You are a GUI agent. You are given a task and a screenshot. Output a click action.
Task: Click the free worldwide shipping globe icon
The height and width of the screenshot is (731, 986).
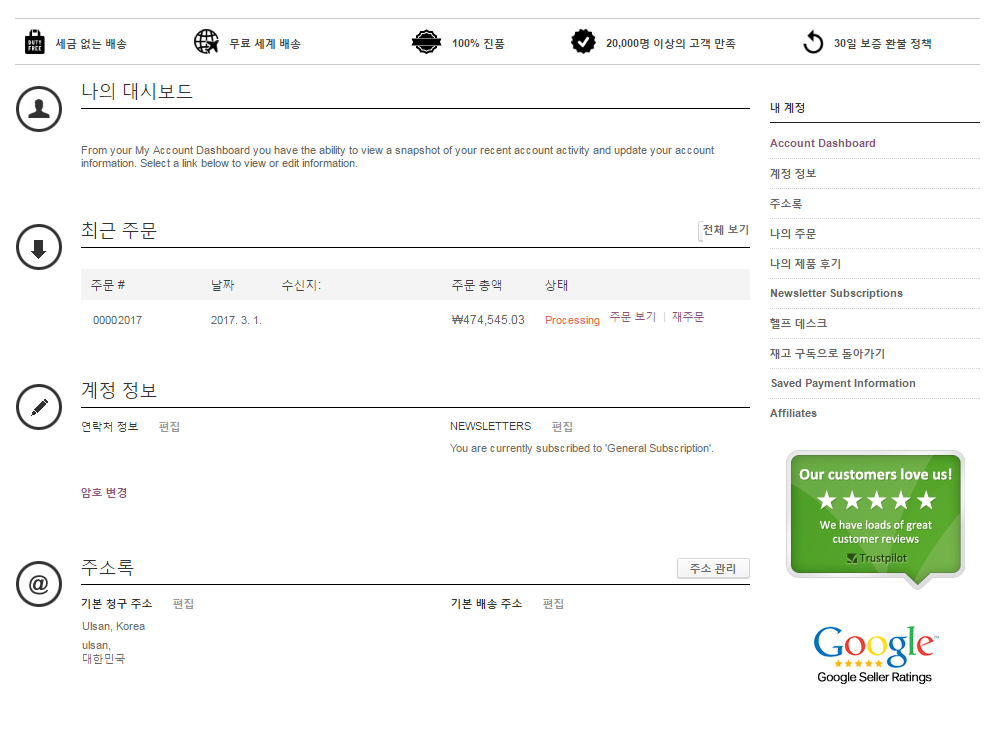206,43
